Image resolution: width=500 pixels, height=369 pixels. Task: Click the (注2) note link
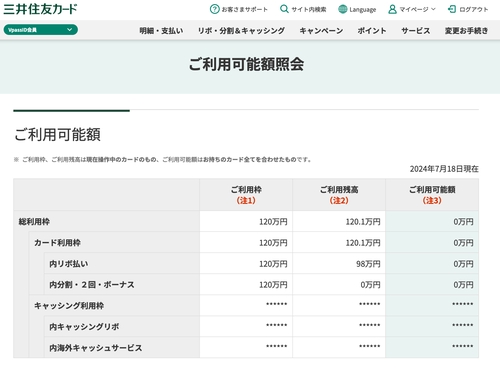pyautogui.click(x=339, y=200)
